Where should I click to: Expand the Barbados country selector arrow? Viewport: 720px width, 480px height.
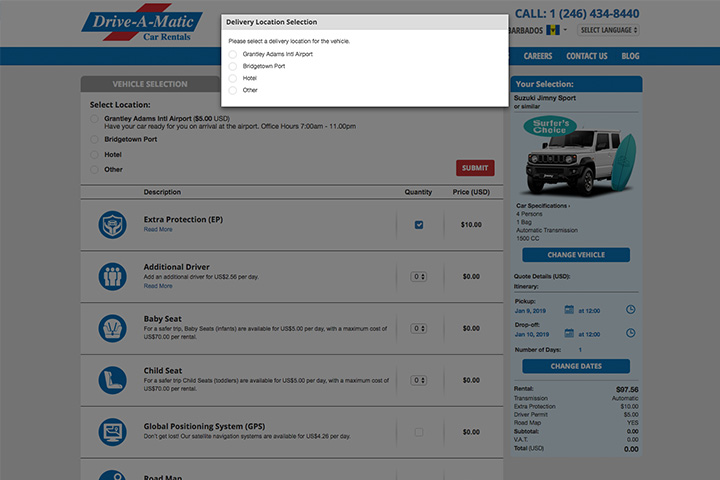click(x=565, y=30)
